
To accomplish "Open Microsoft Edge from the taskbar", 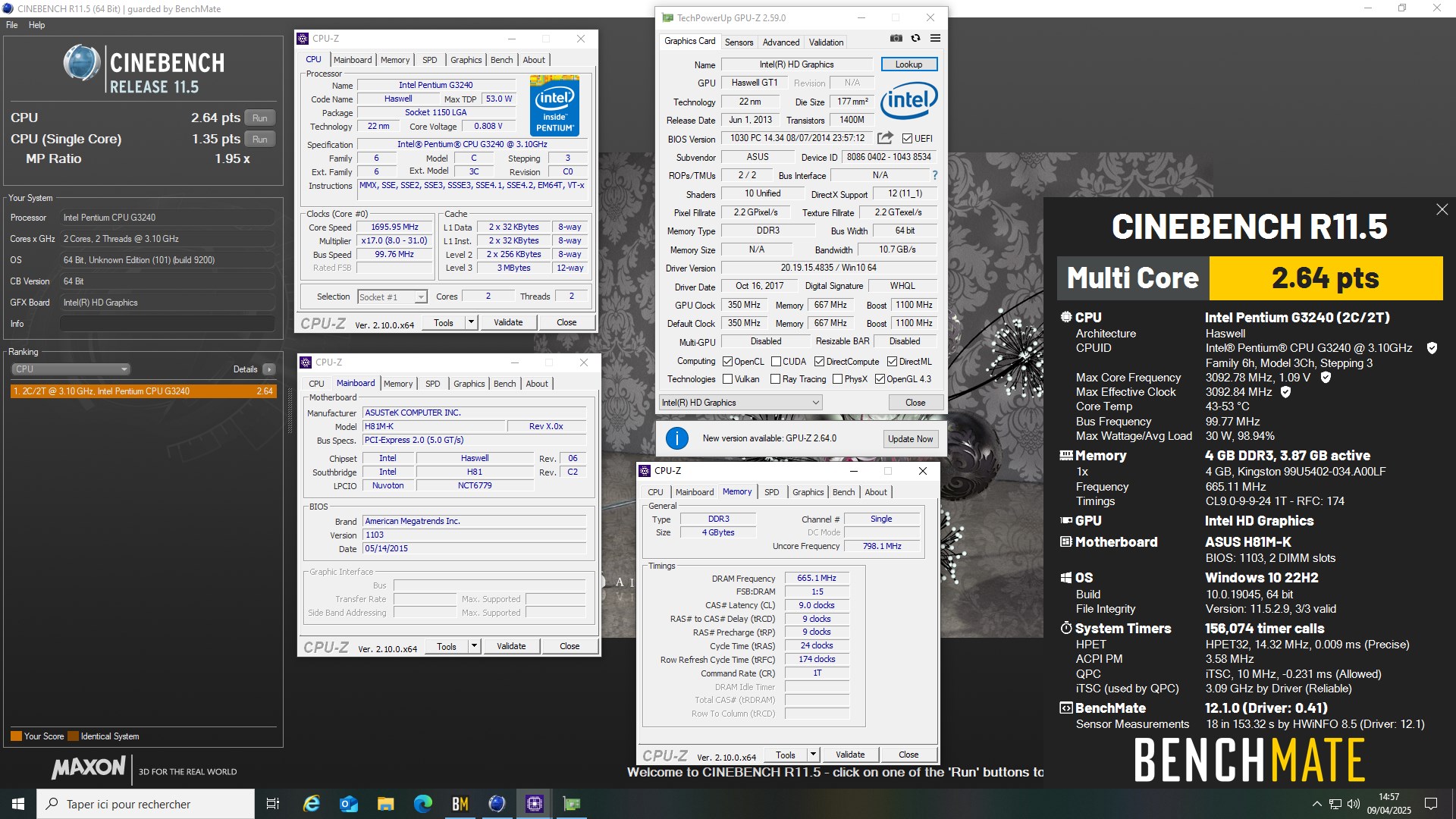I will click(x=423, y=804).
